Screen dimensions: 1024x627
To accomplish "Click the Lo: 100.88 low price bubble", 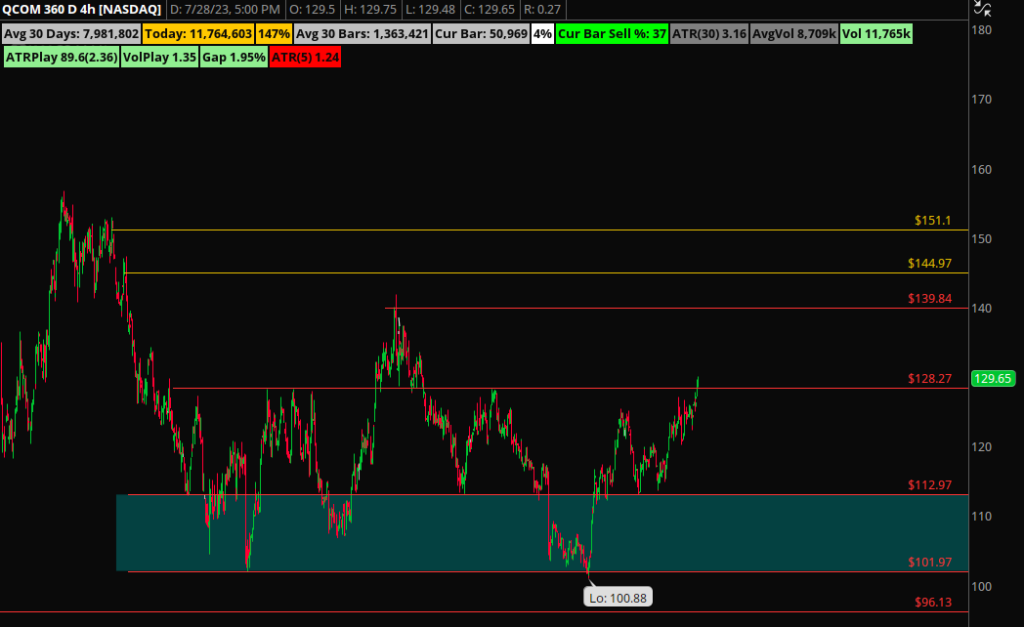I will pyautogui.click(x=617, y=597).
